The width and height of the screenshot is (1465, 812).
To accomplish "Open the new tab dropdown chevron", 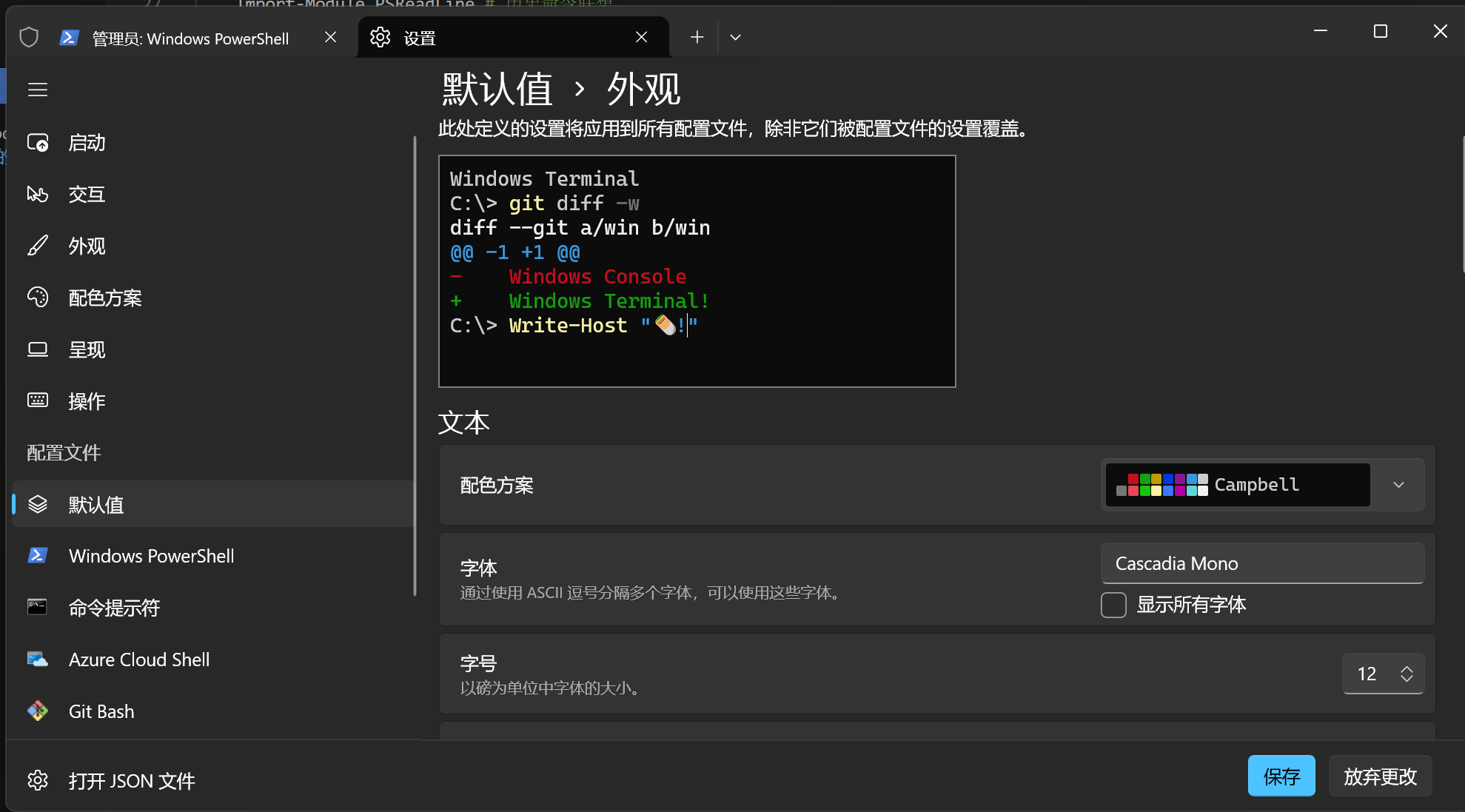I will [x=735, y=37].
